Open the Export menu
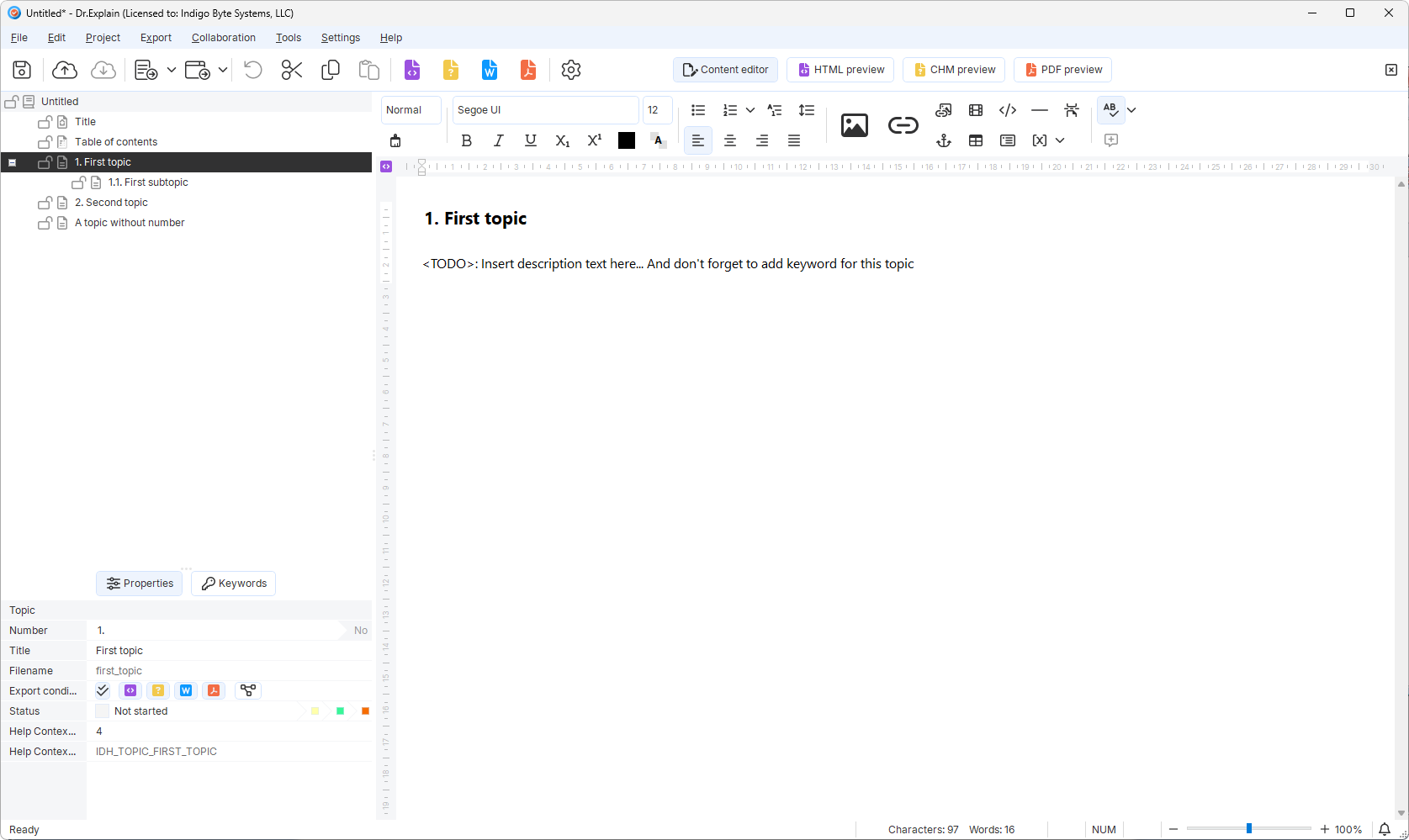1409x840 pixels. point(156,38)
